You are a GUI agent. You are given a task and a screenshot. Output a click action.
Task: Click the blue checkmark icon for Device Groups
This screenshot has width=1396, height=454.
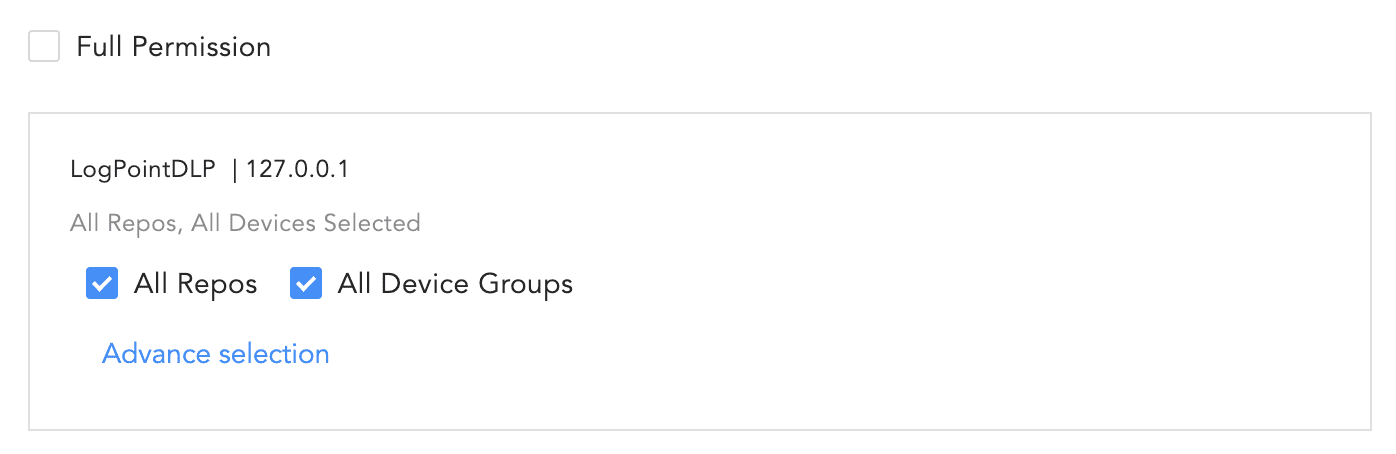(x=306, y=284)
